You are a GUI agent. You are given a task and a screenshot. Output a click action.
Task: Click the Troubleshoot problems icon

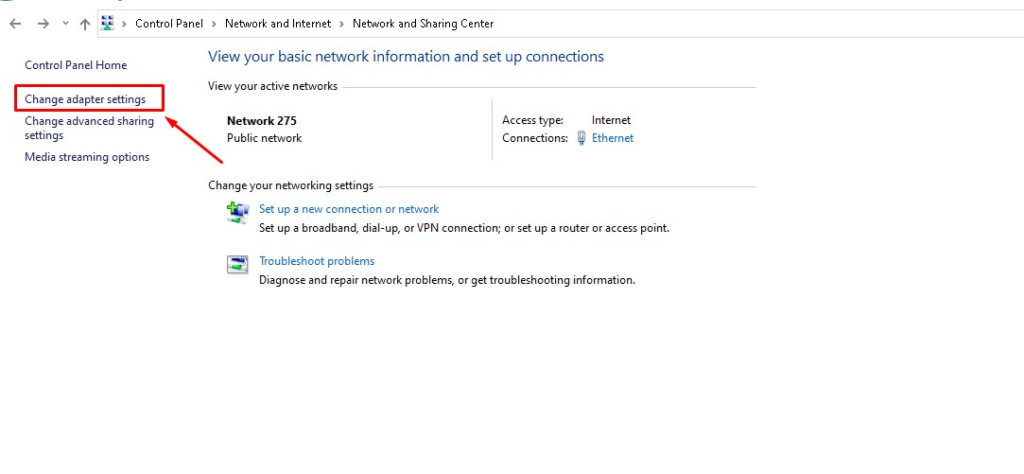238,264
